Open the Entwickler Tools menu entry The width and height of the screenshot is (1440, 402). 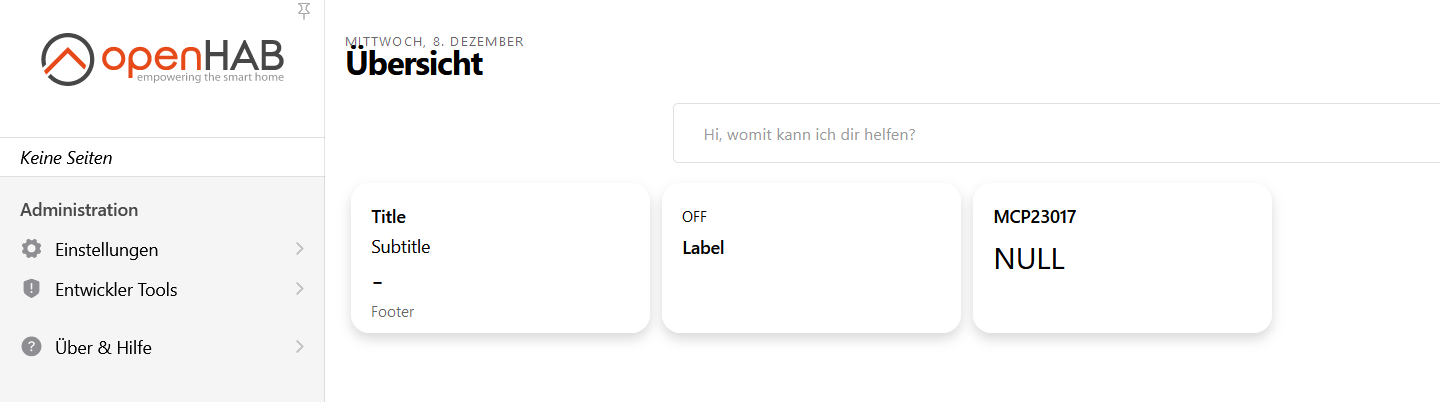[116, 289]
